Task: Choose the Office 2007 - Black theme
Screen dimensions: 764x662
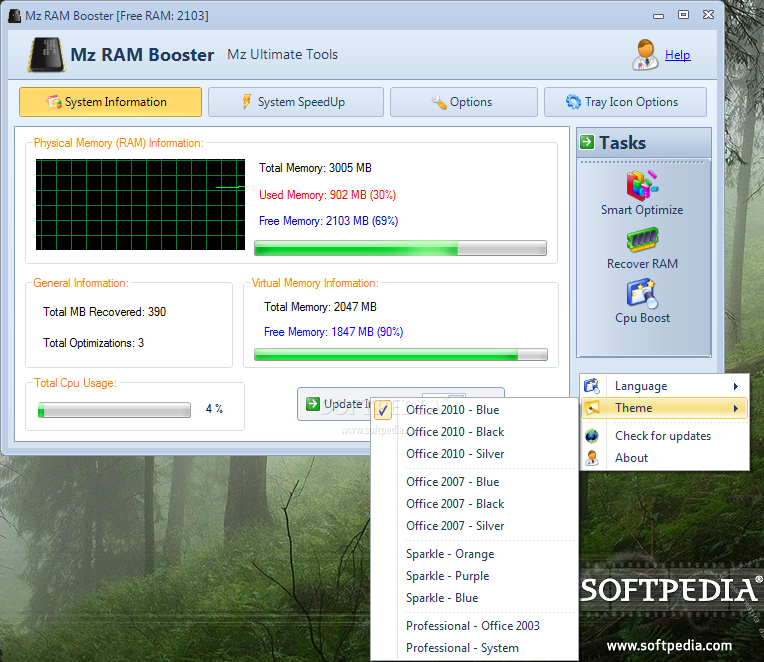Action: [474, 504]
